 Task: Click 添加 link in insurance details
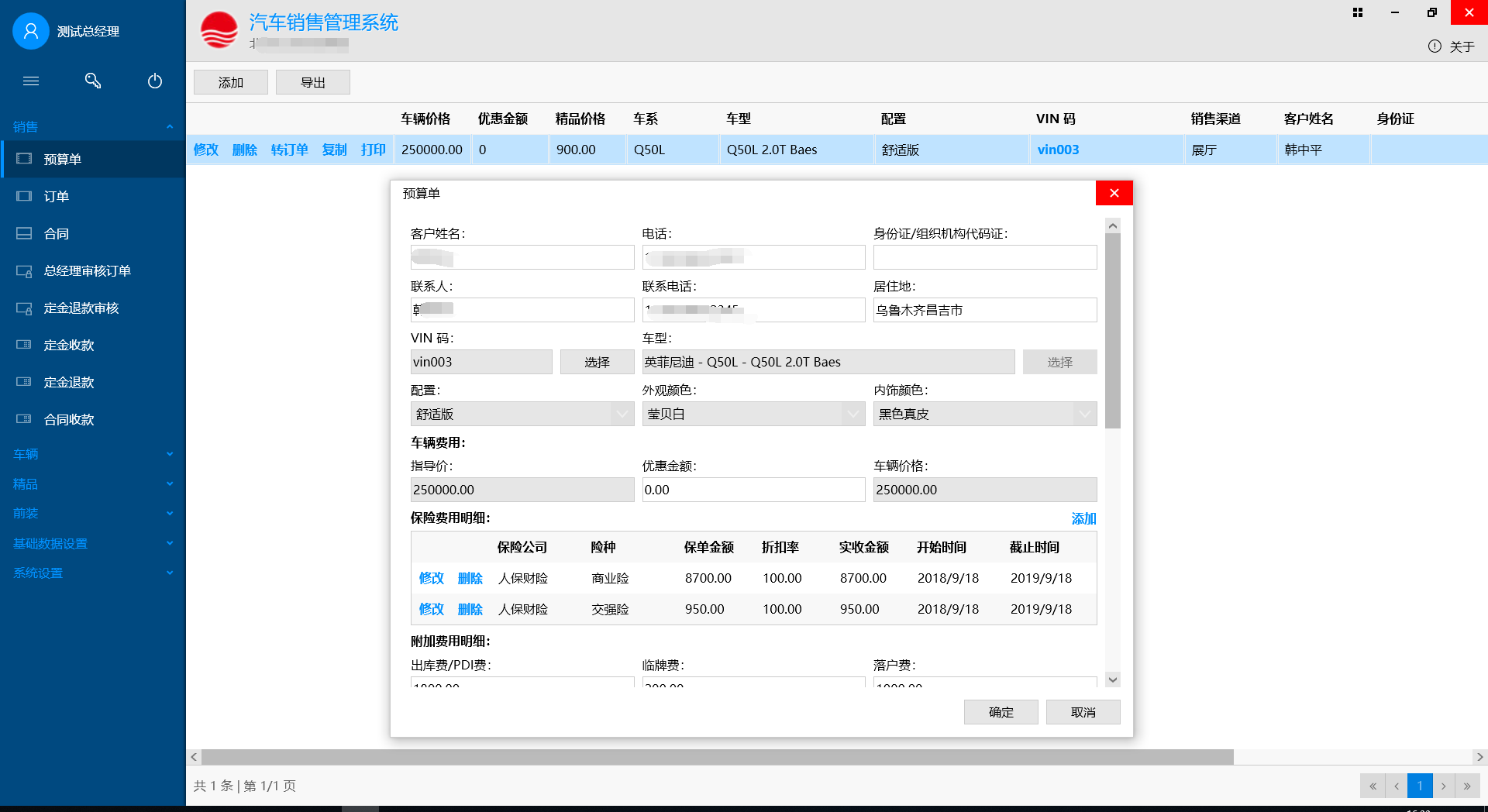coord(1083,518)
